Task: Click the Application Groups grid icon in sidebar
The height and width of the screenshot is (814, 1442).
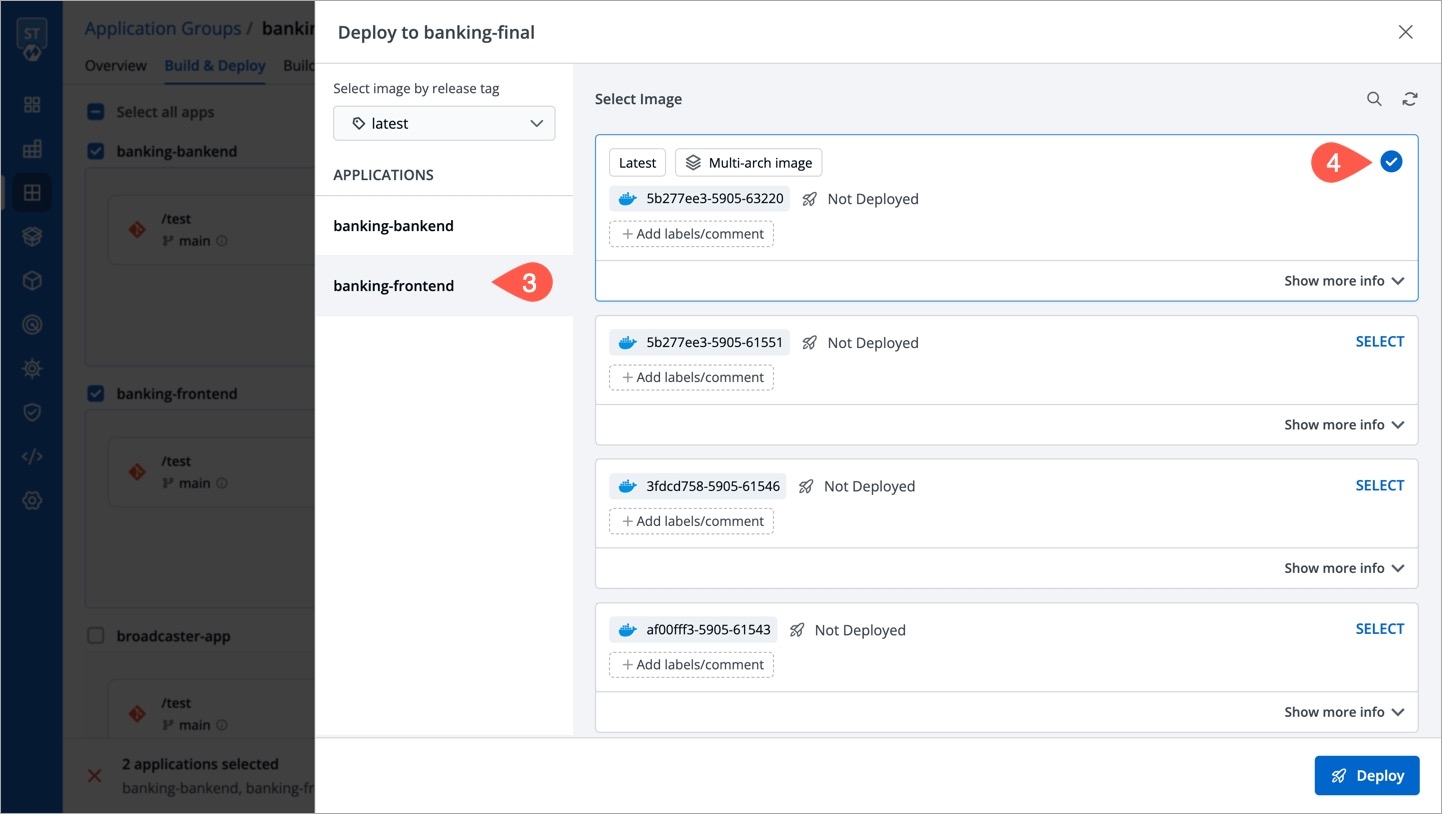Action: coord(32,192)
